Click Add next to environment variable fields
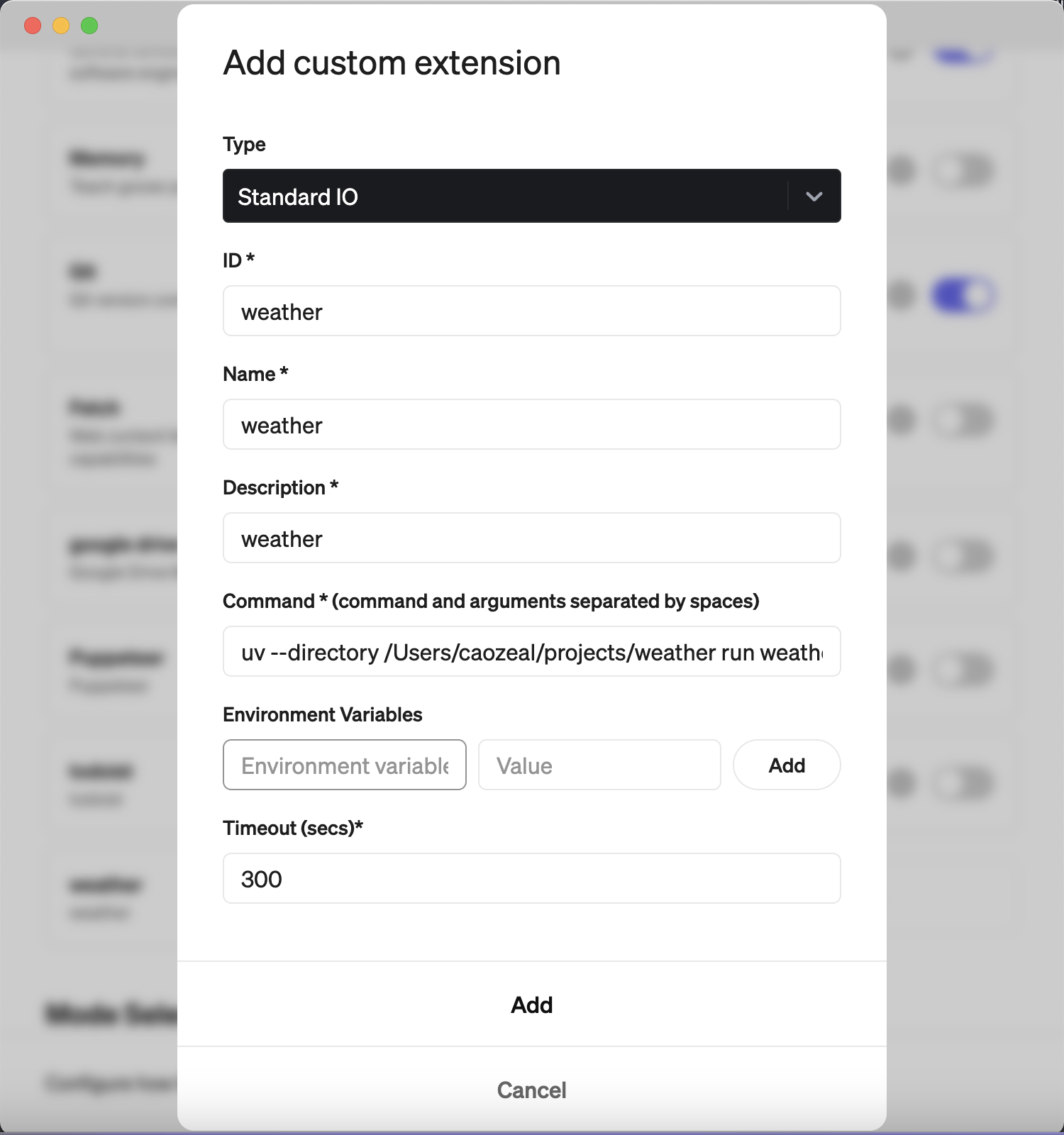 (x=786, y=765)
